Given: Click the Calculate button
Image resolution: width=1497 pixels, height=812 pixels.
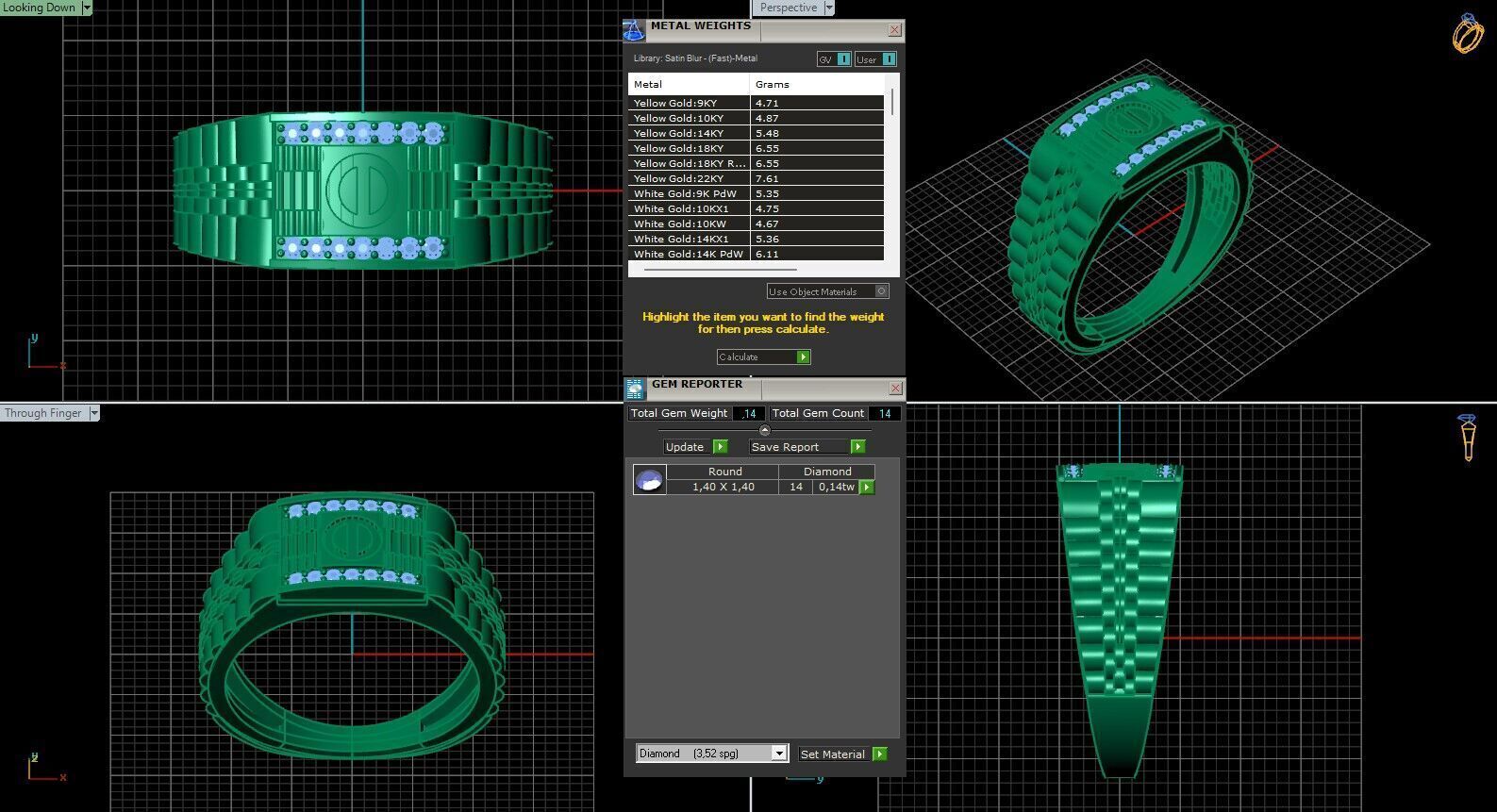Looking at the screenshot, I should (x=763, y=356).
